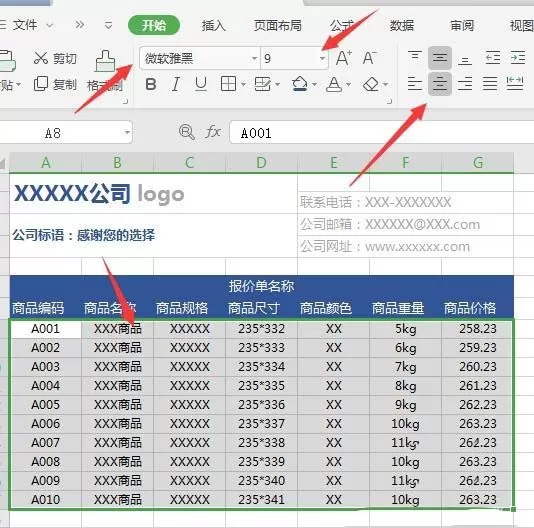The width and height of the screenshot is (534, 528).
Task: Switch to the 页面布局 tab
Action: tap(278, 26)
